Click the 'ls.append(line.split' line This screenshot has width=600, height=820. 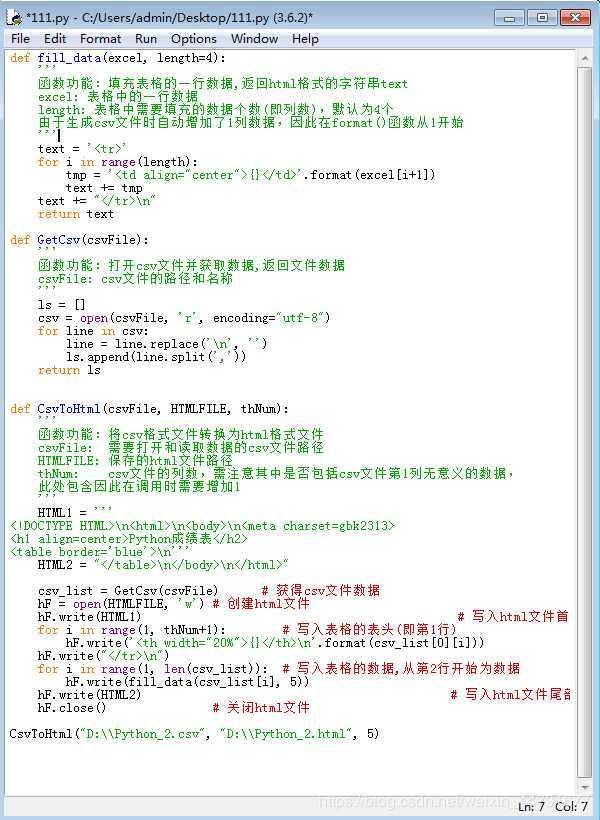pyautogui.click(x=156, y=357)
